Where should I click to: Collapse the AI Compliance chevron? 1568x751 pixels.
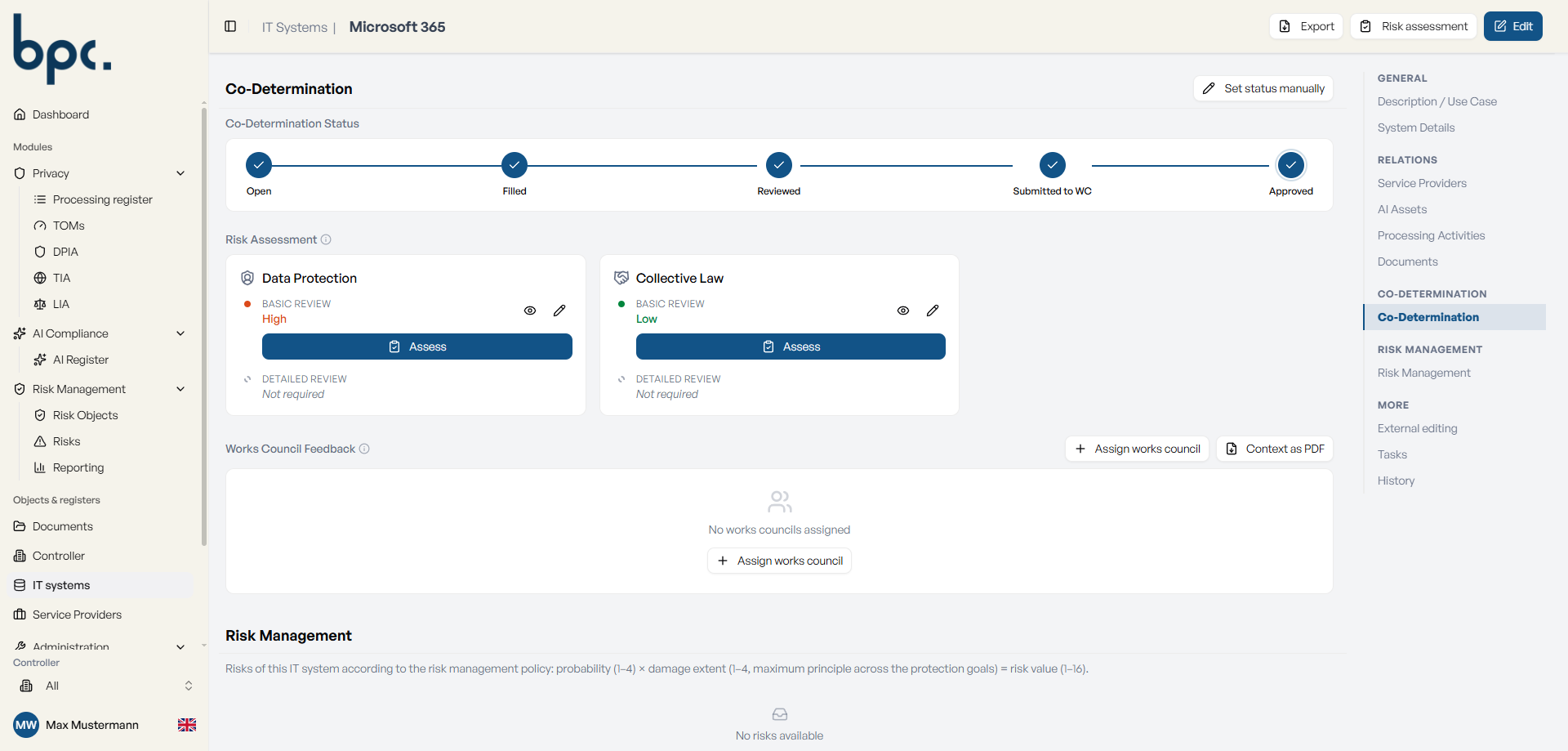pos(180,333)
